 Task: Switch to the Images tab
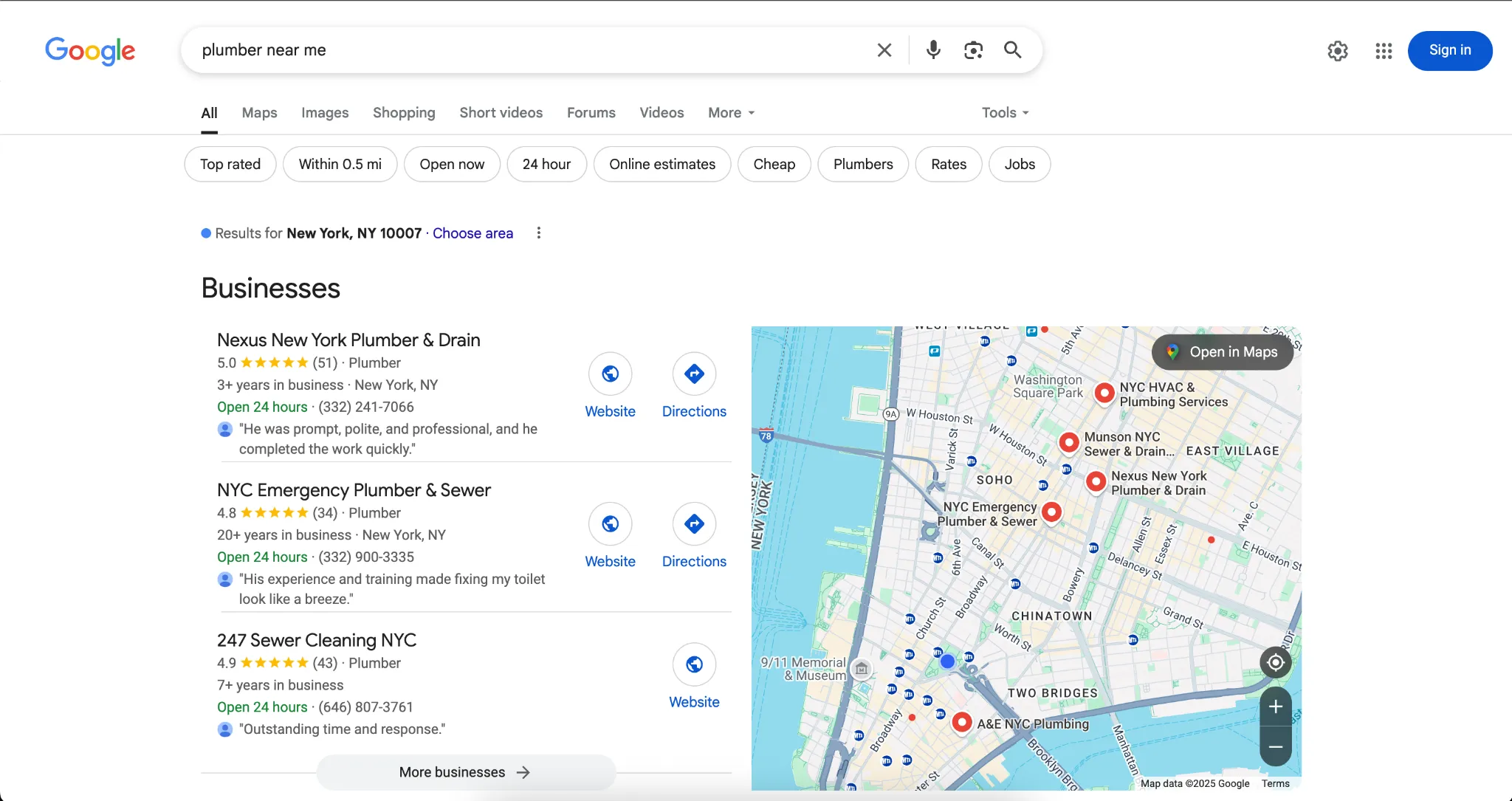325,113
